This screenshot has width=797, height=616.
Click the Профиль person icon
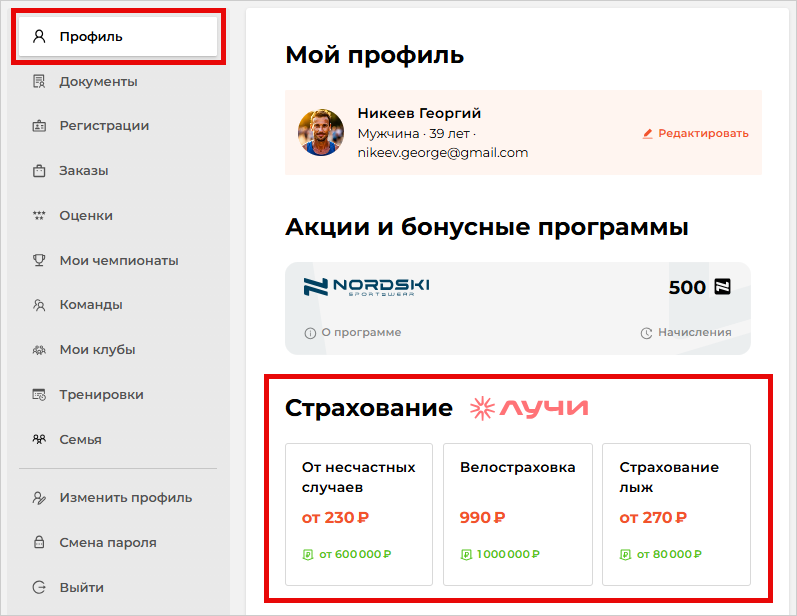pos(39,37)
